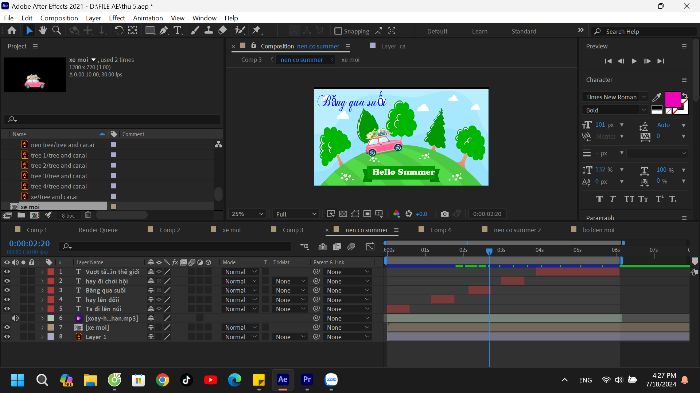Play the preview
This screenshot has height=393, width=700.
(634, 61)
